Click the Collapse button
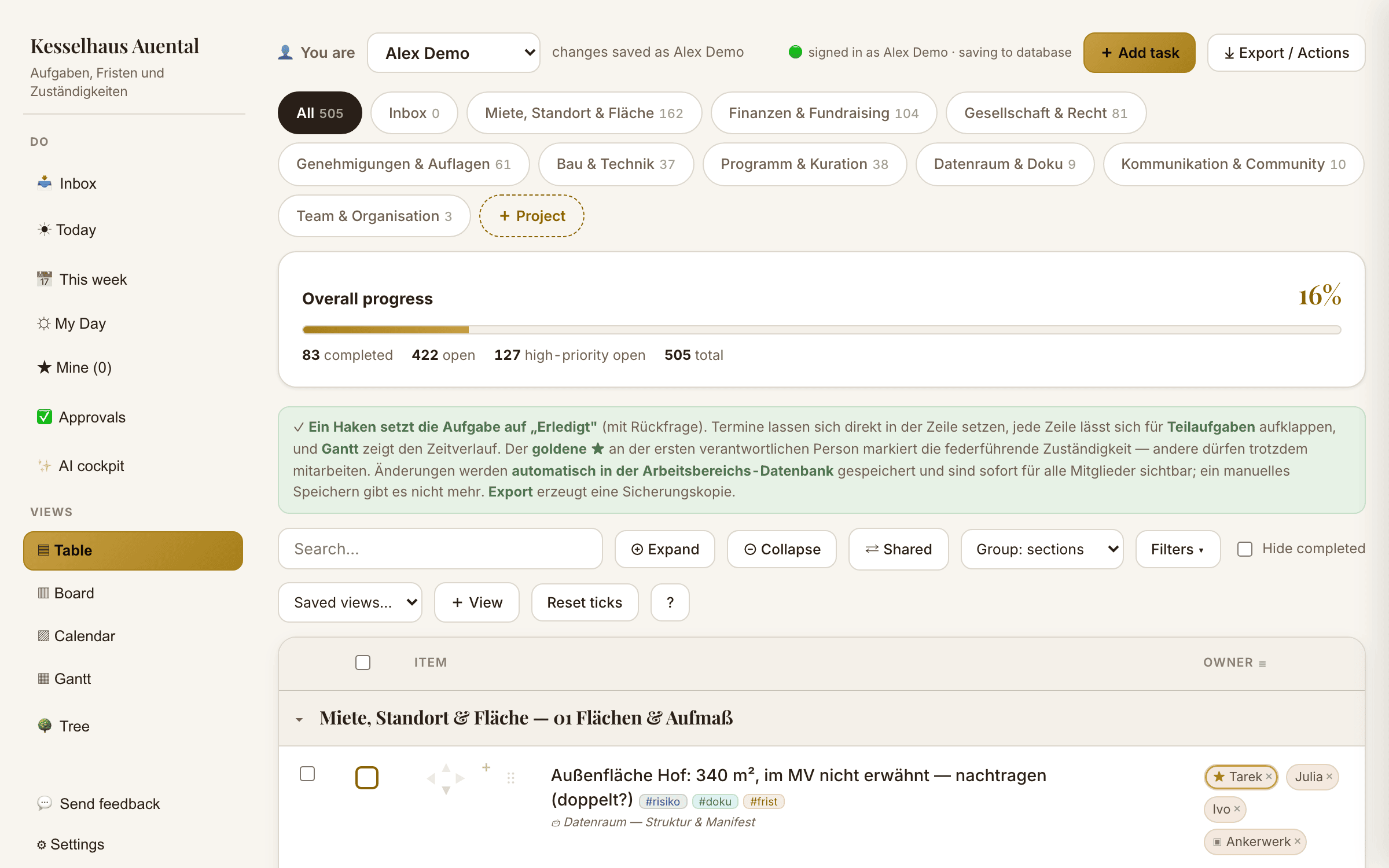 pyautogui.click(x=782, y=549)
